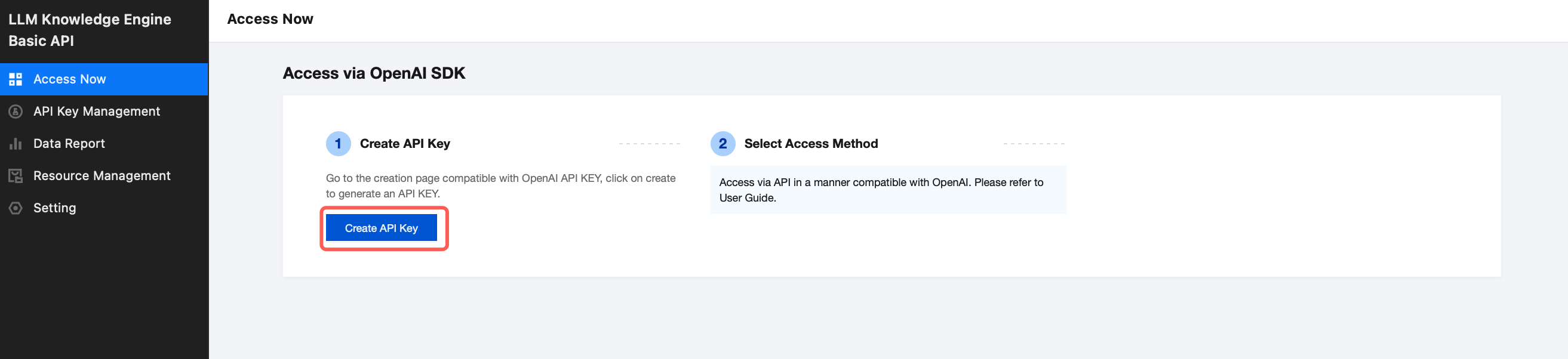Select the Access Now menu label
Image resolution: width=1568 pixels, height=359 pixels.
point(69,79)
